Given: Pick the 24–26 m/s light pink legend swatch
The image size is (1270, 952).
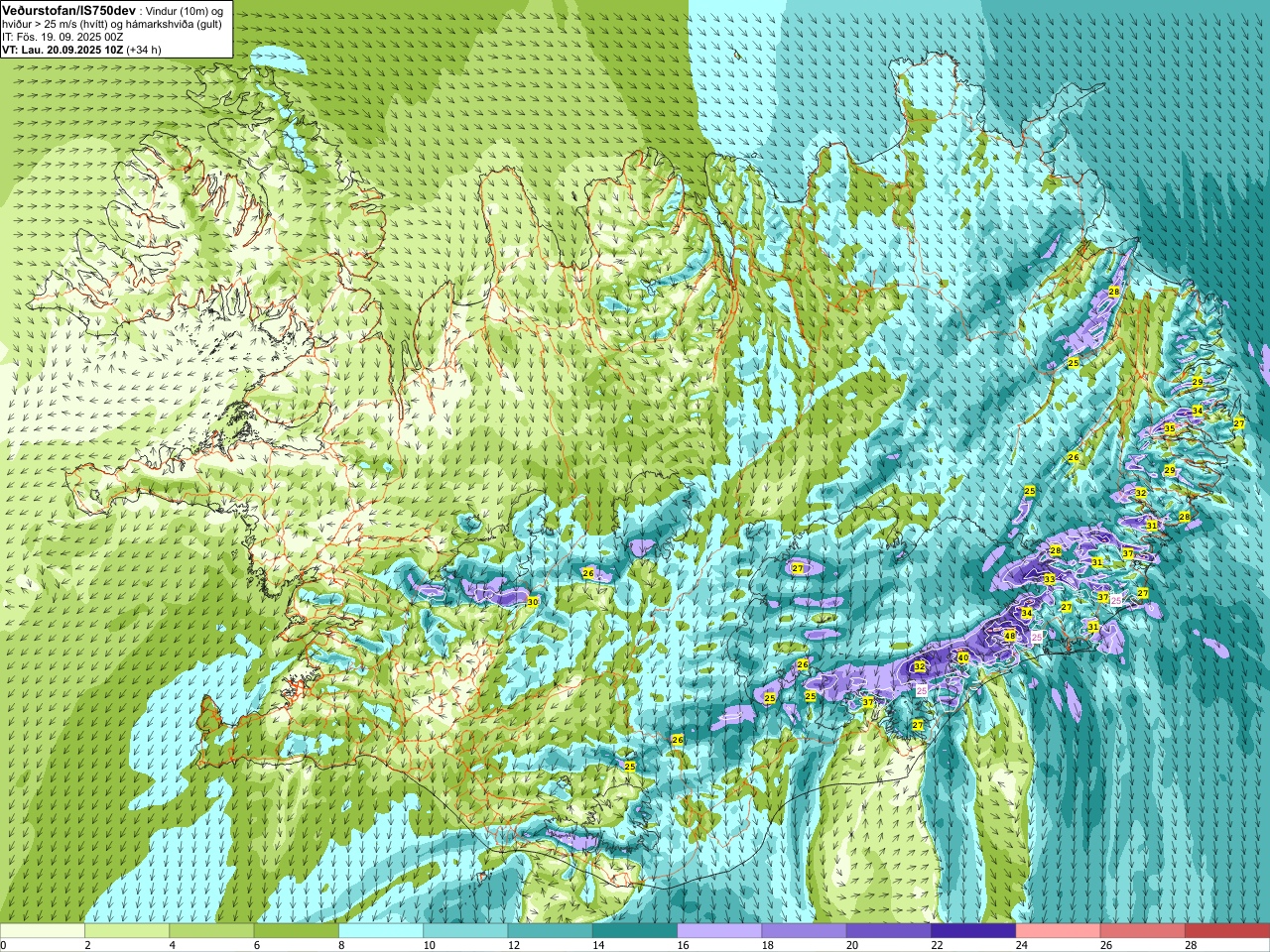Looking at the screenshot, I should click(x=1059, y=931).
